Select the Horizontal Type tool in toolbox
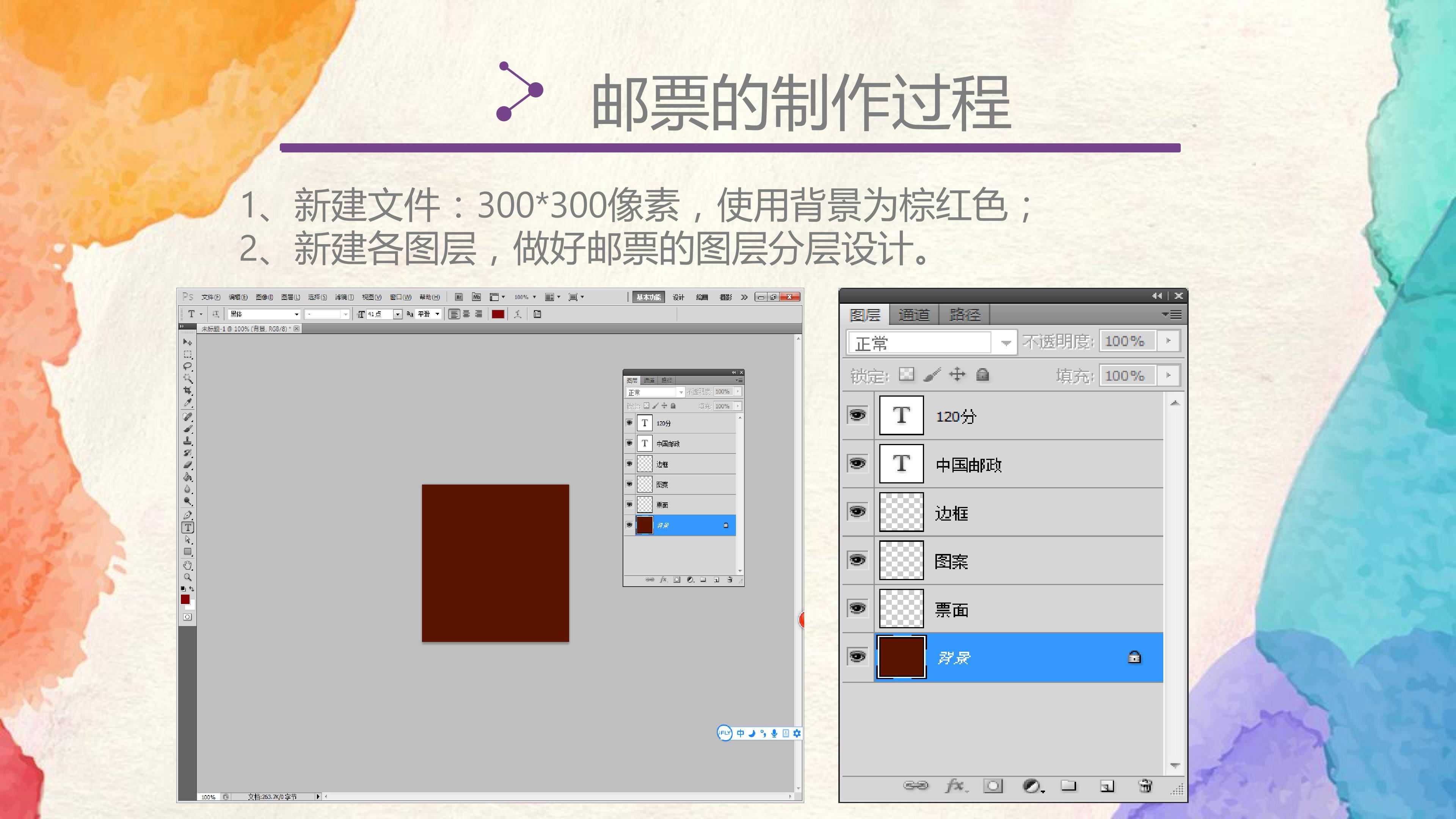 [x=188, y=527]
